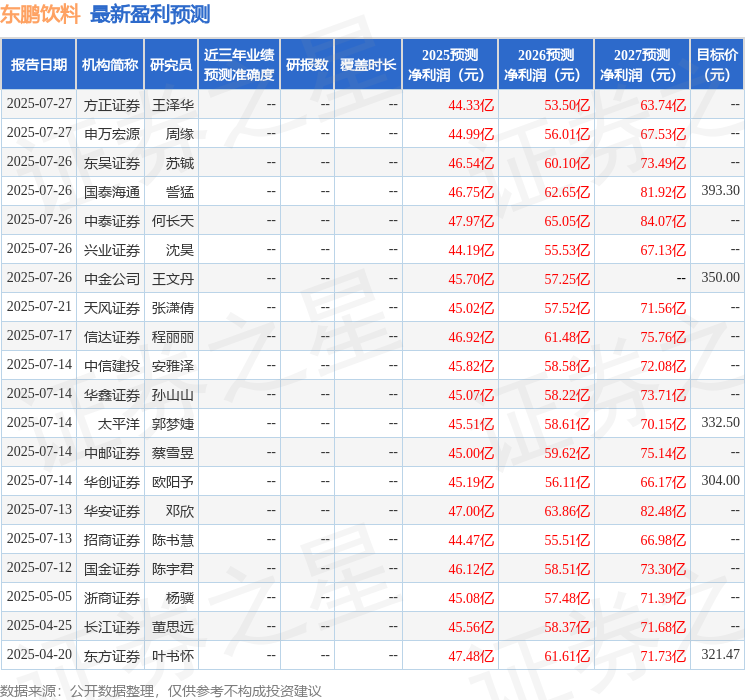Click the 覆盖时长 column header

point(367,65)
